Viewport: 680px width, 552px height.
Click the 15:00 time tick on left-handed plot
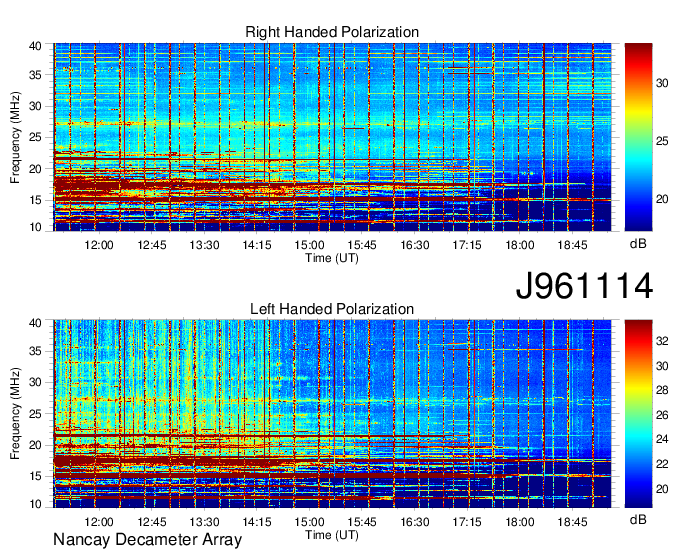click(x=309, y=521)
